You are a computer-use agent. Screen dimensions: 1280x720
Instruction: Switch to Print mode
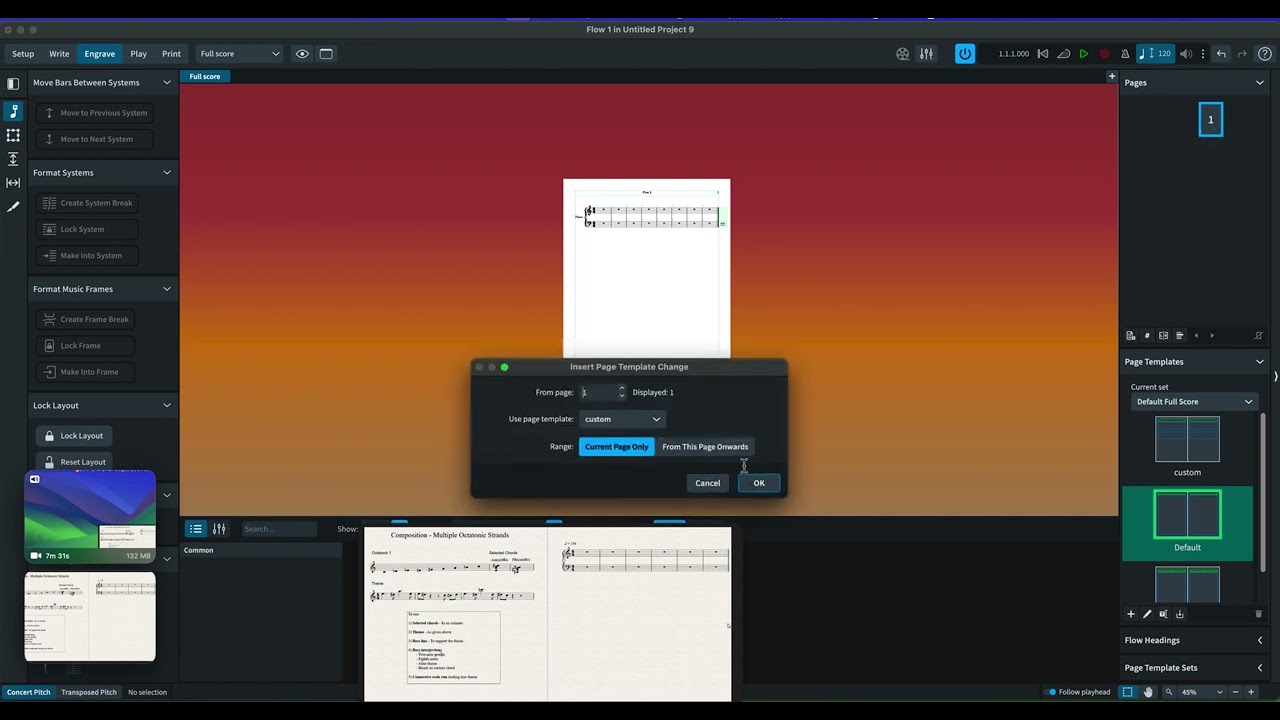click(x=171, y=54)
